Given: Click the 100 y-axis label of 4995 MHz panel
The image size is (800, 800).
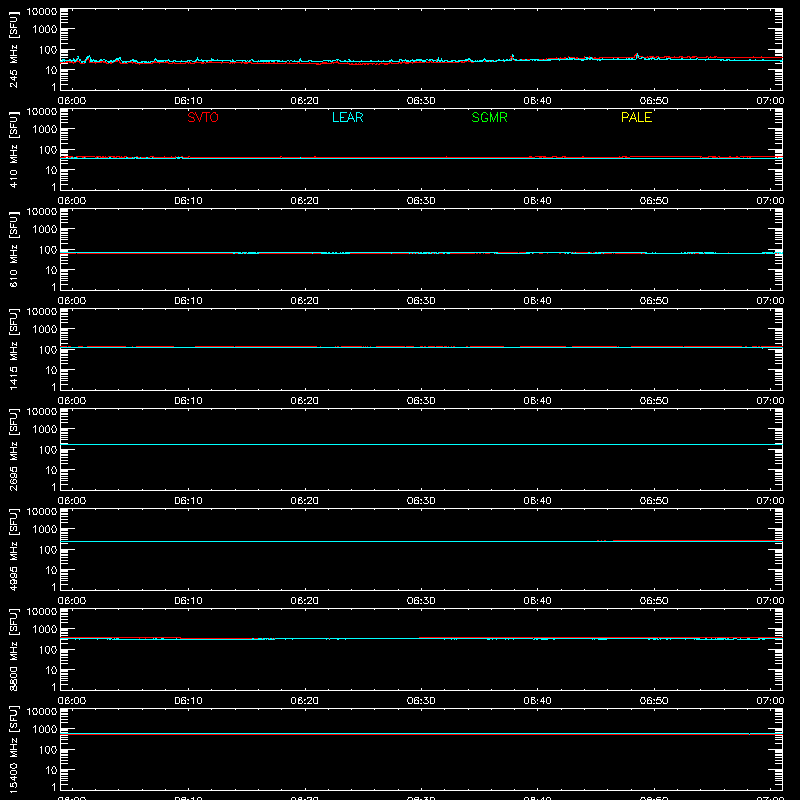Looking at the screenshot, I should click(x=48, y=550).
